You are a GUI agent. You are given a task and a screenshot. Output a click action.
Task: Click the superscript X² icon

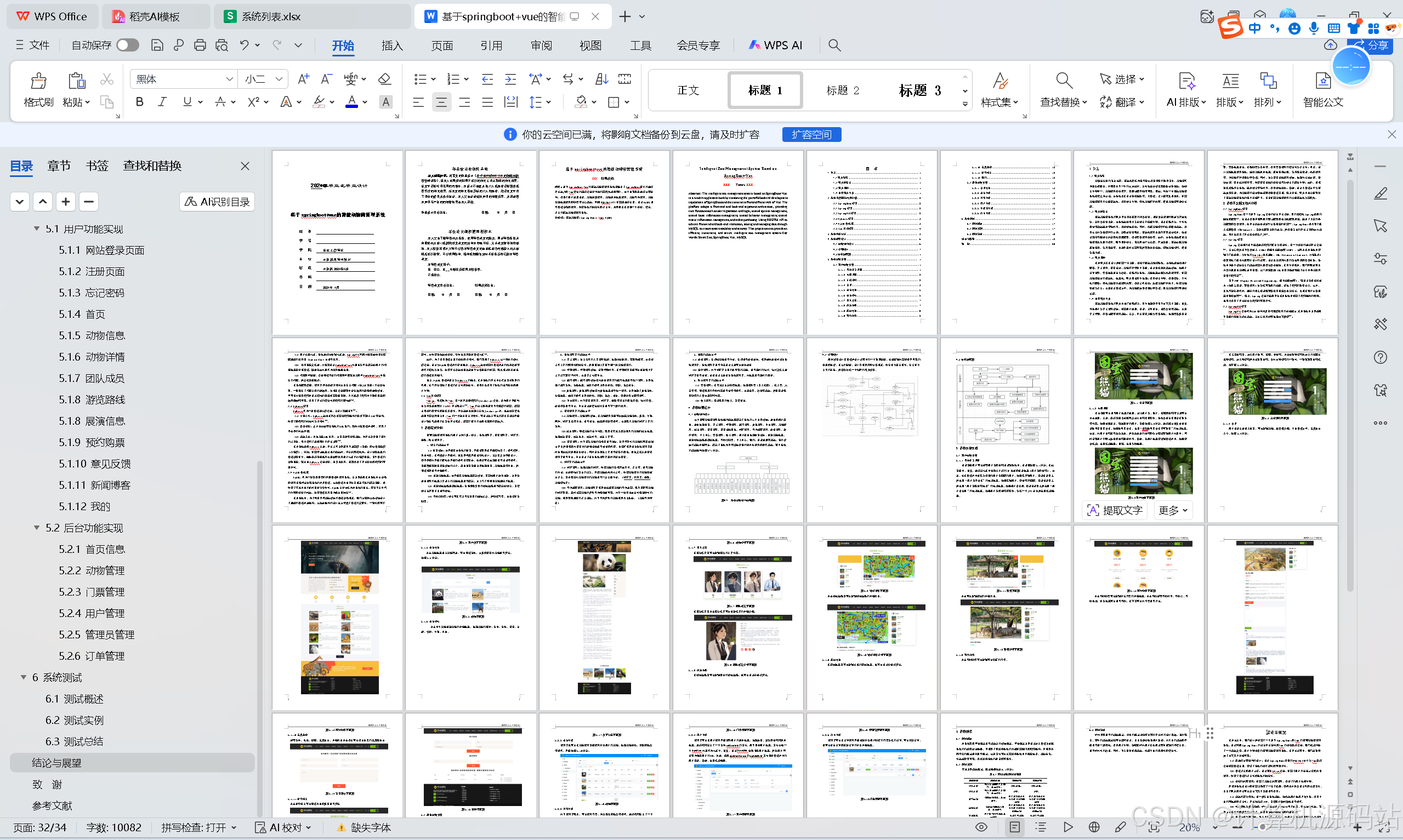253,102
